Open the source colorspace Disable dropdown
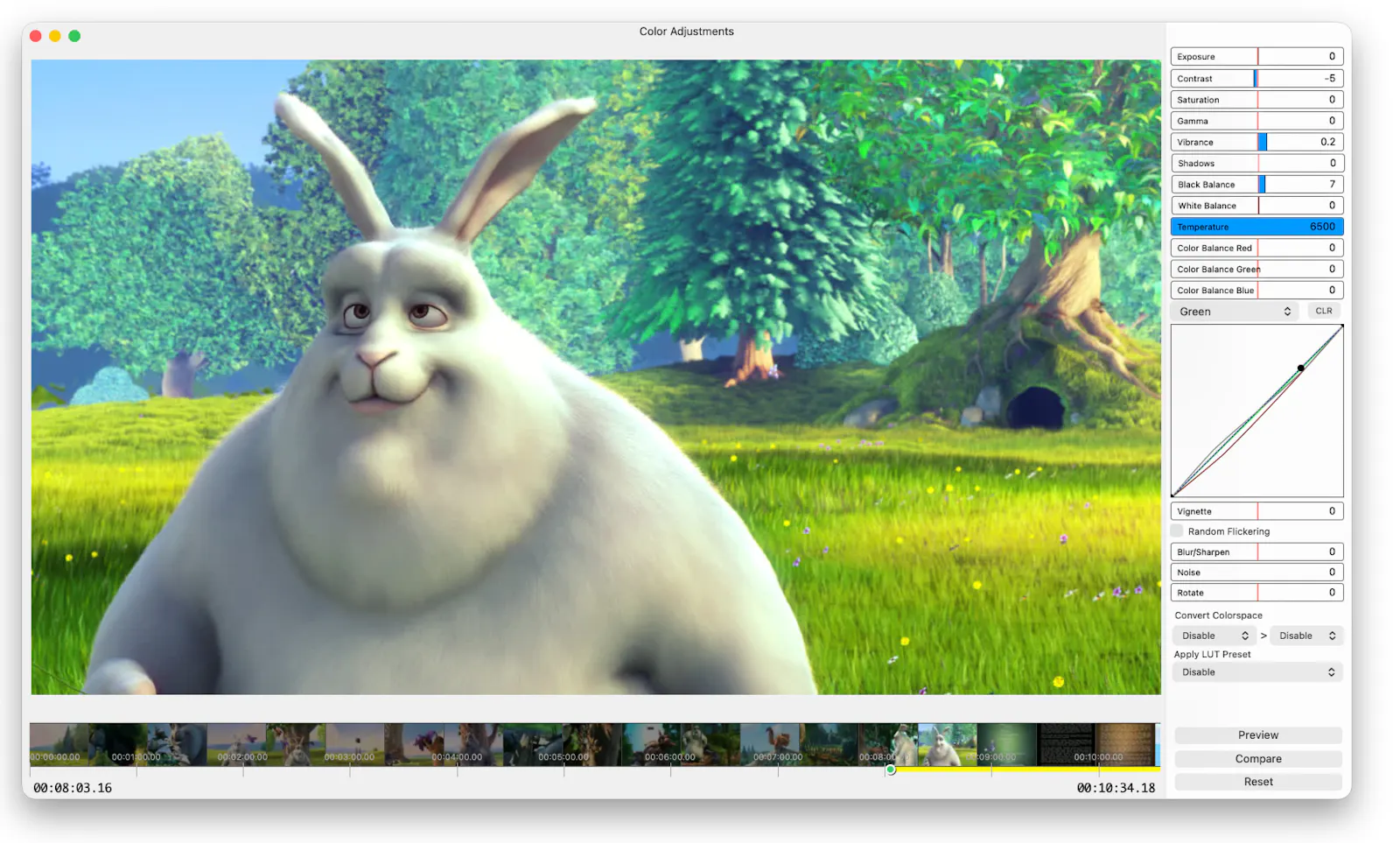This screenshot has width=1400, height=843. [1214, 636]
